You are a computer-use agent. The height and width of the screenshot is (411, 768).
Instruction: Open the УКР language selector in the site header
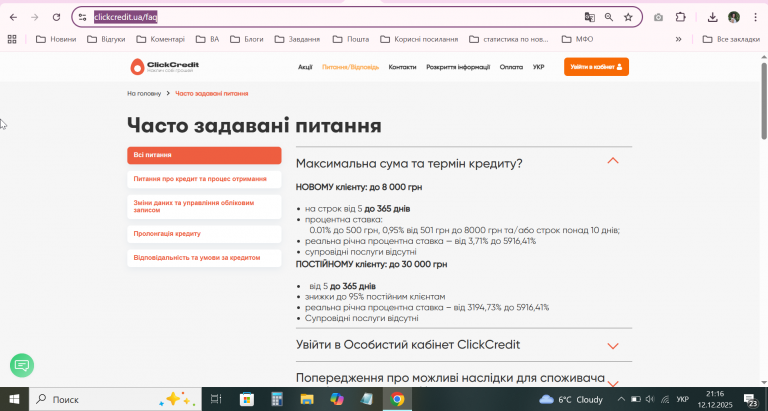[538, 67]
